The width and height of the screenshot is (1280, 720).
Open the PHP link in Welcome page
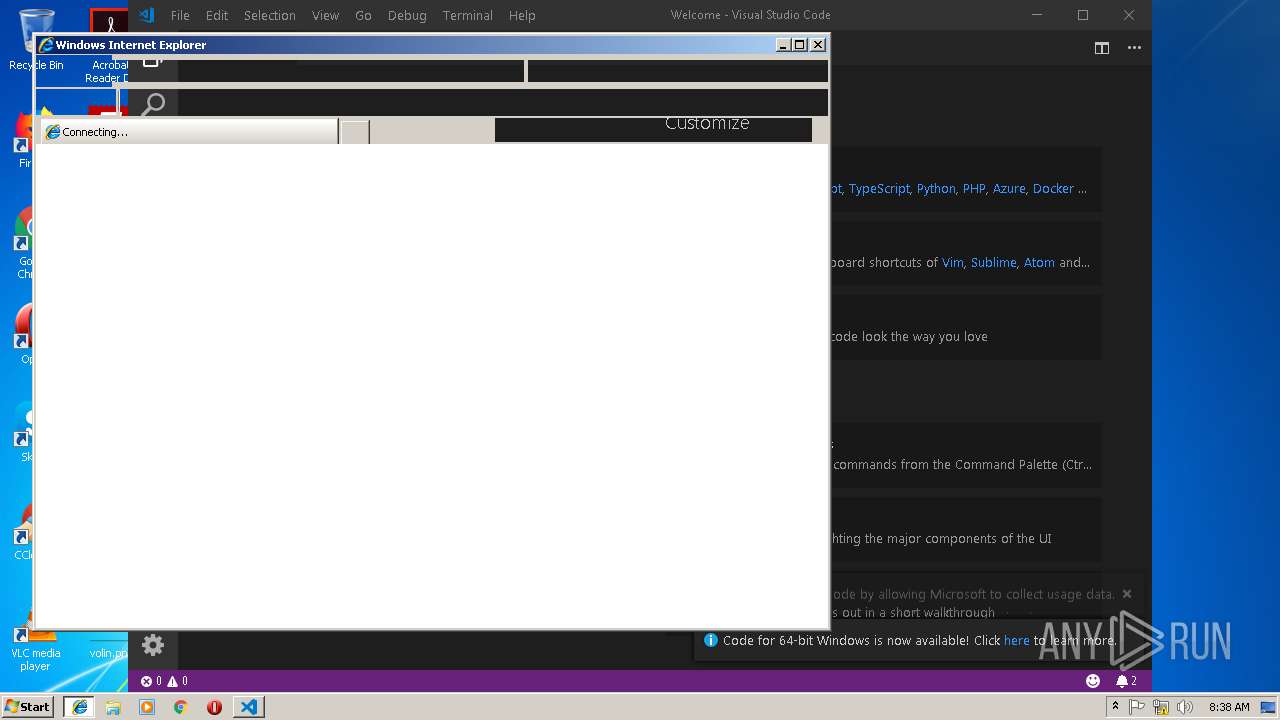[974, 188]
